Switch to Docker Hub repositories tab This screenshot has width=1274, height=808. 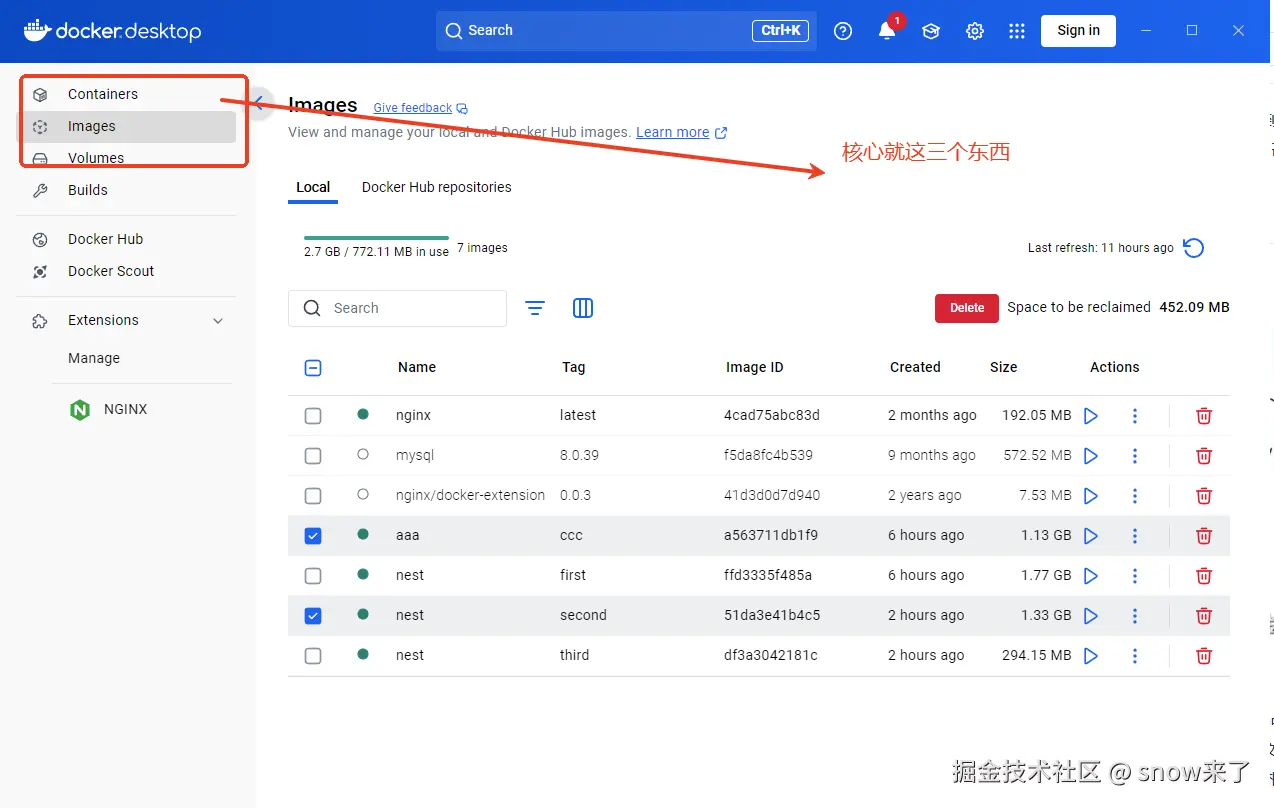pos(436,187)
